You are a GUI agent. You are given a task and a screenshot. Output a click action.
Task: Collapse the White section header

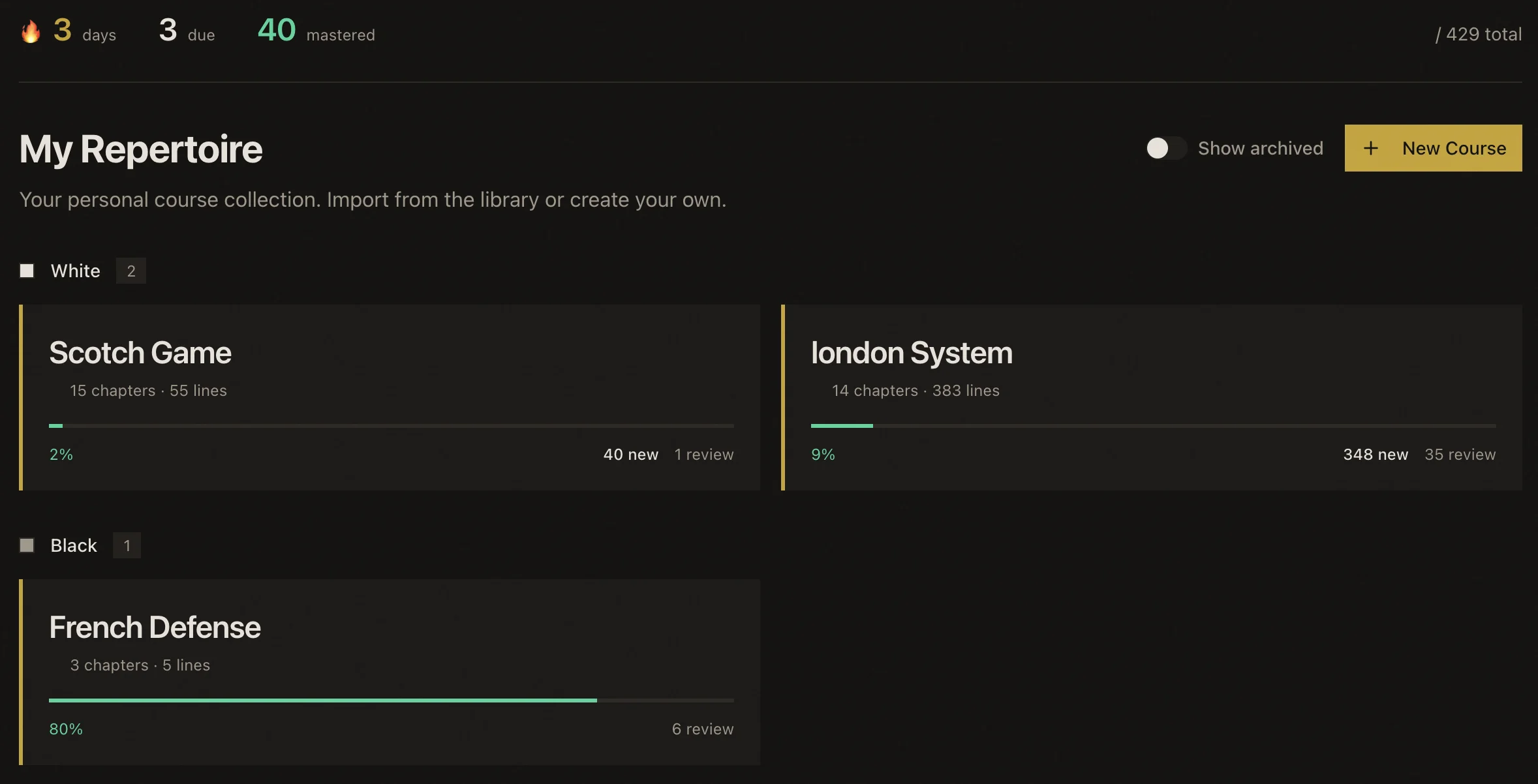pos(76,271)
